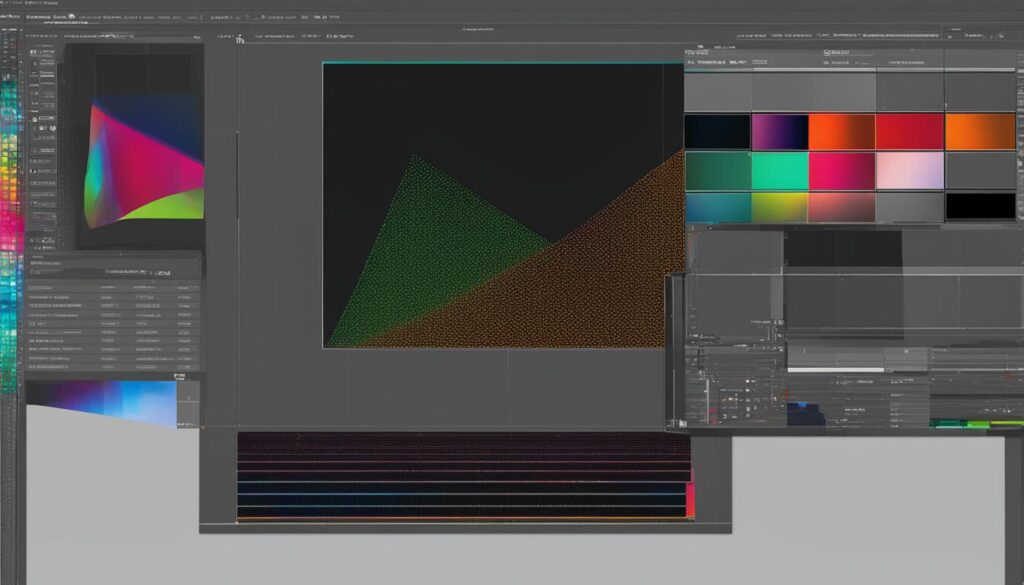Screen dimensions: 1024x585
Task: Open the gradient preview thumbnail in the left panel
Action: [145, 162]
